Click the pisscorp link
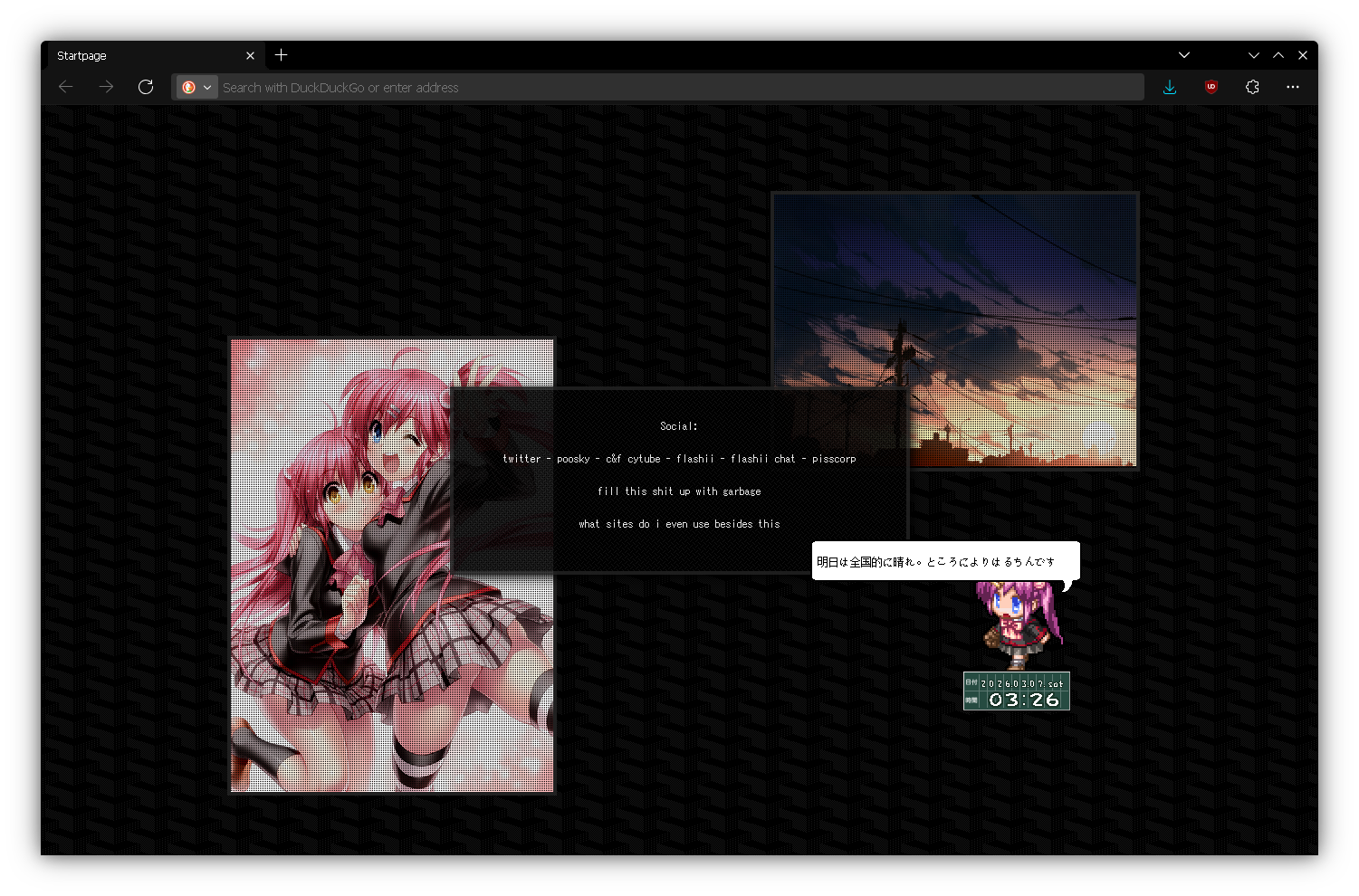 point(835,459)
